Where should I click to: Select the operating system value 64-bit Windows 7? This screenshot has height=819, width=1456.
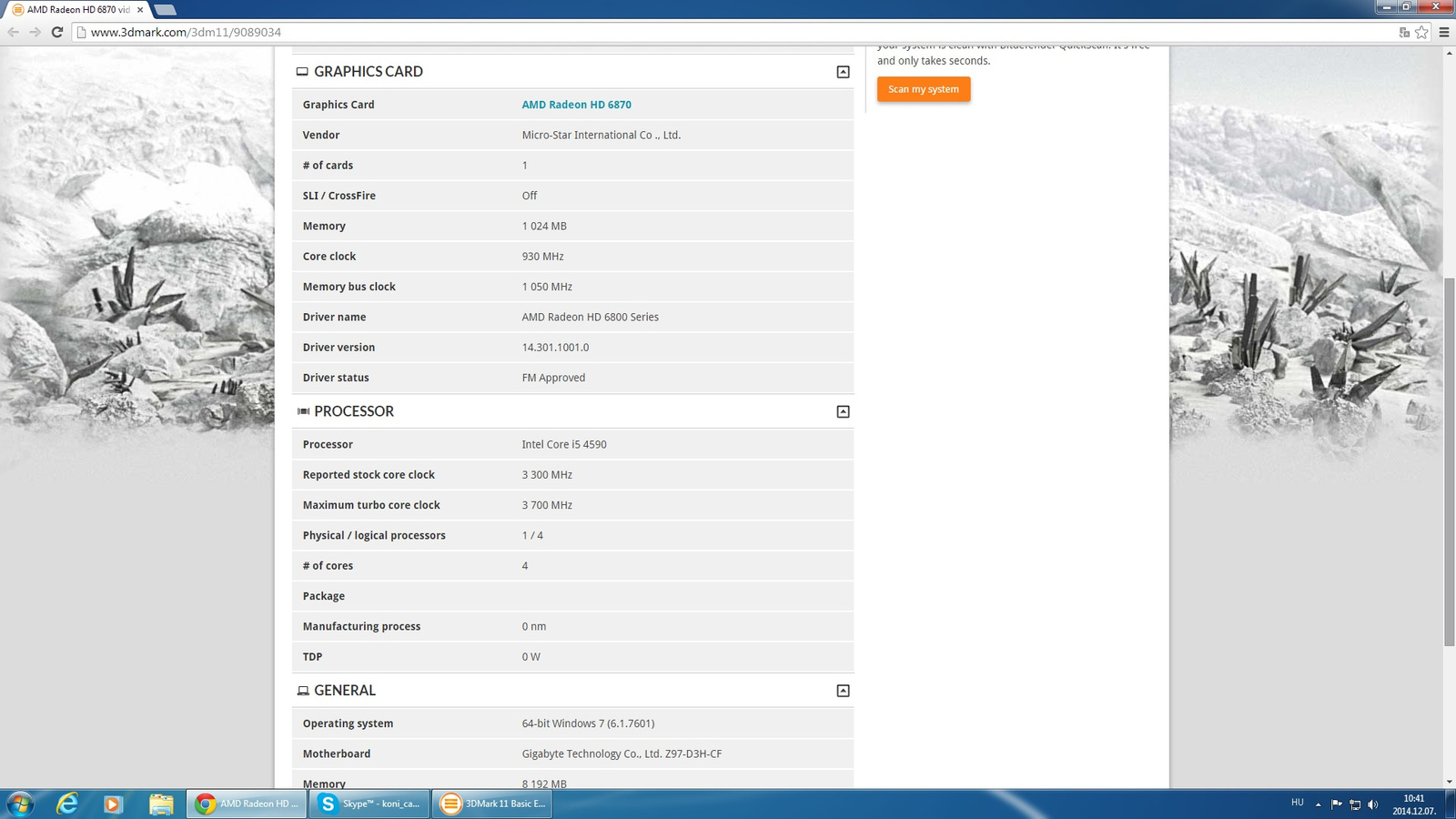pos(588,723)
